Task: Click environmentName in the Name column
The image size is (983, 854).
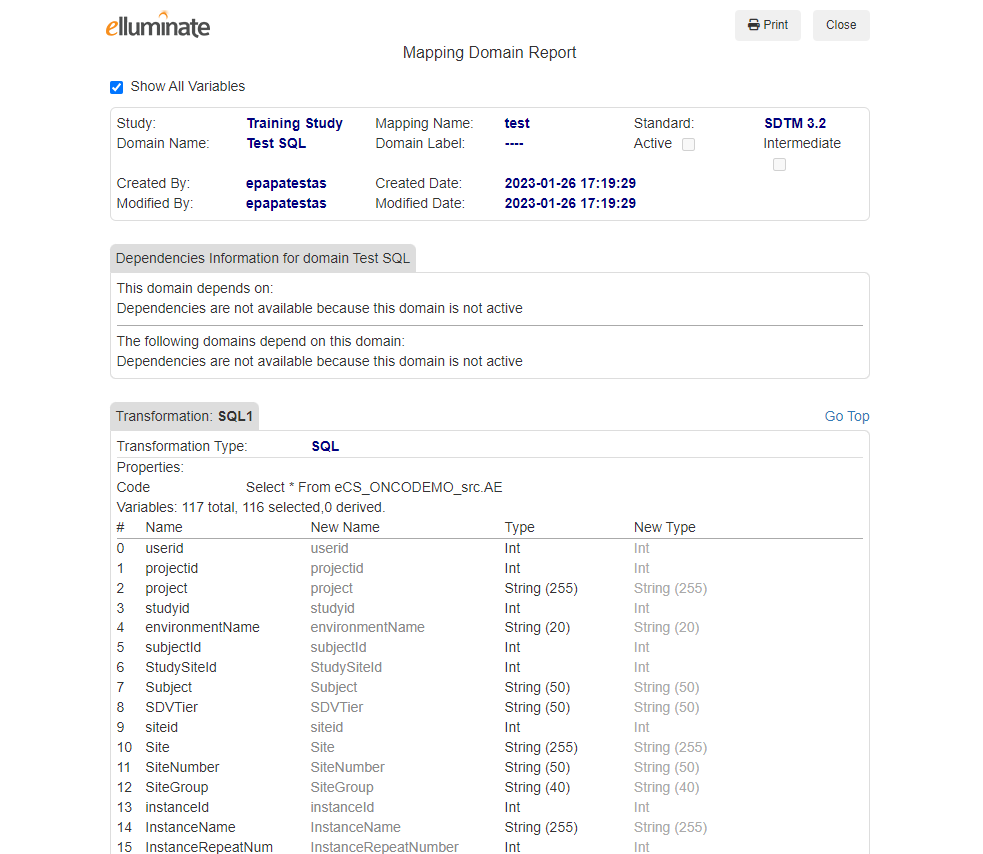Action: pyautogui.click(x=202, y=627)
